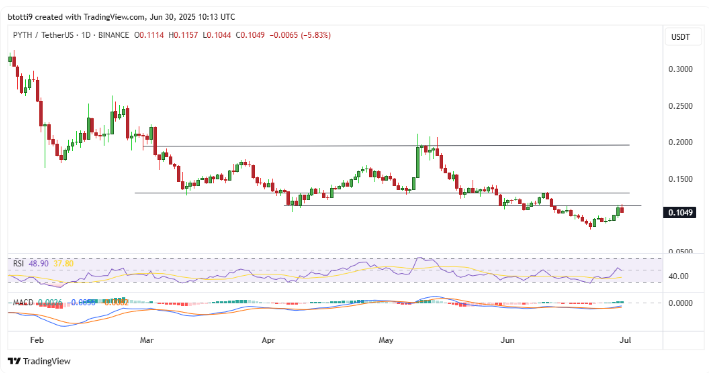This screenshot has height=373, width=709.
Task: Click the 0.0000 MACD scale label
Action: pos(680,303)
